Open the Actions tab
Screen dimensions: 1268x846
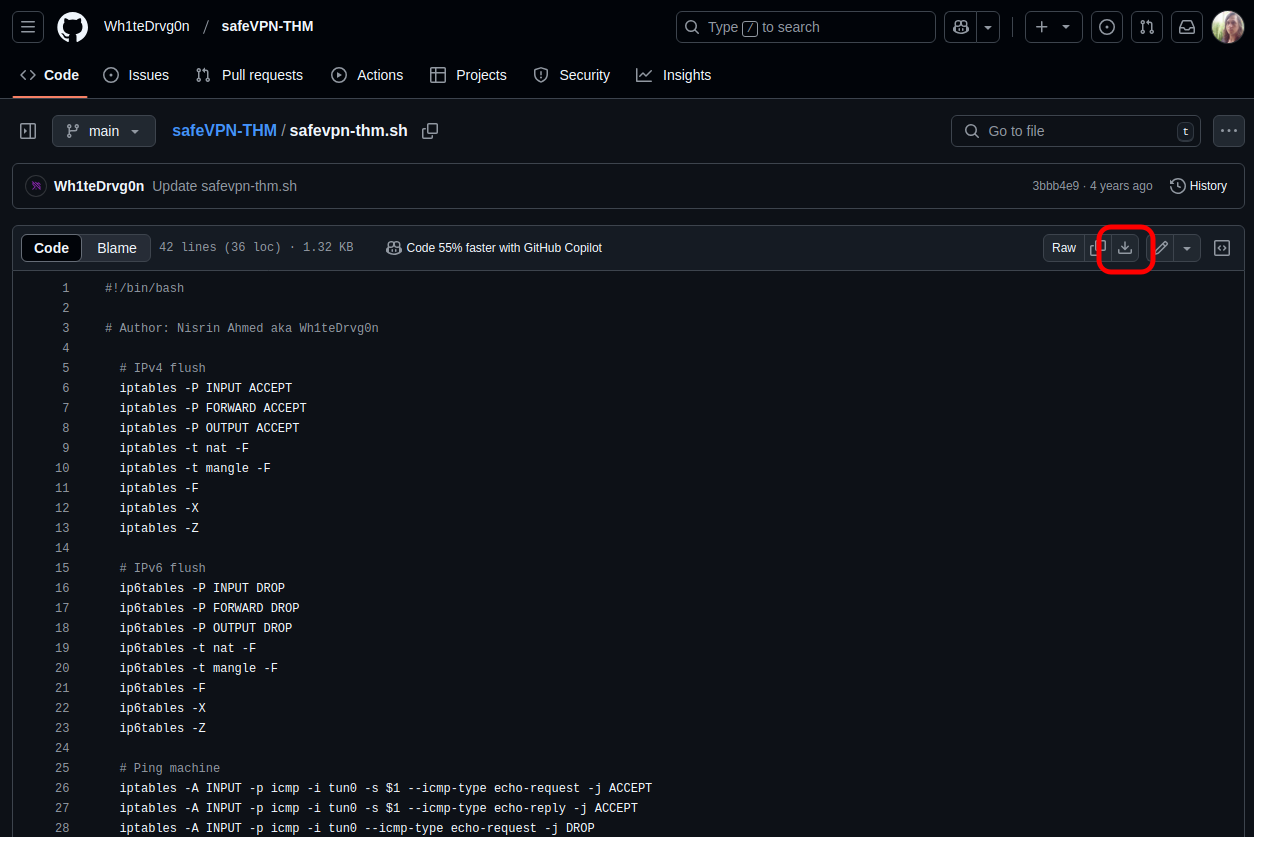coord(367,75)
